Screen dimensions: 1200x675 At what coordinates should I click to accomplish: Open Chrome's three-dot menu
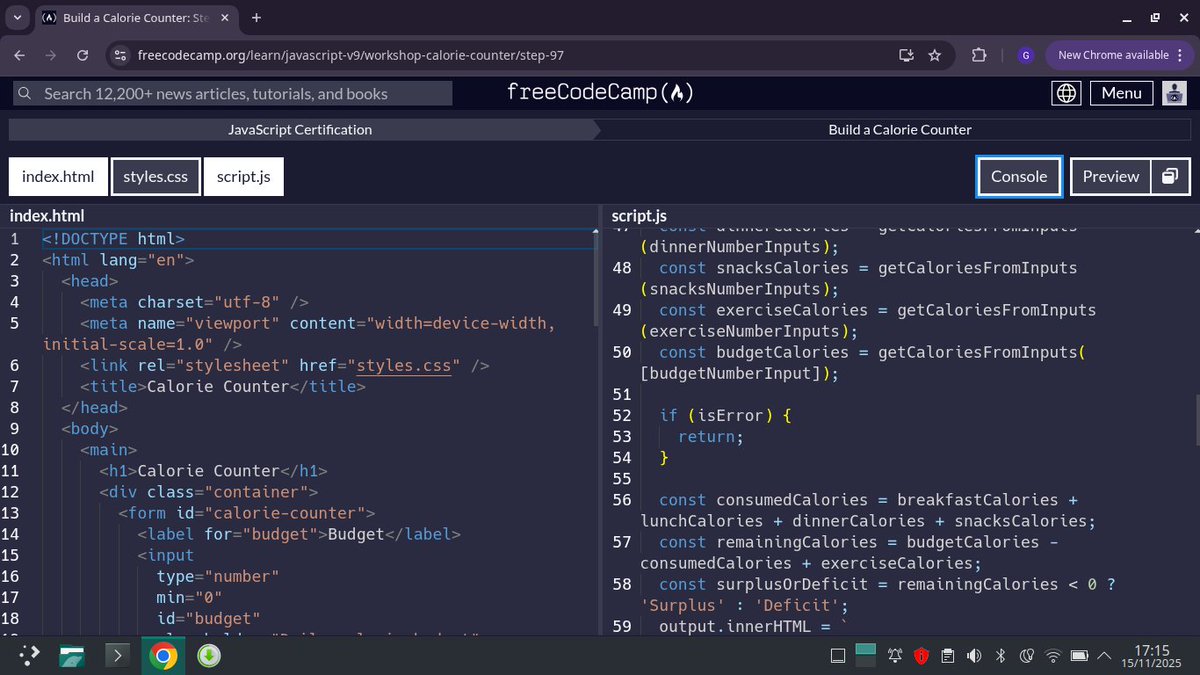pyautogui.click(x=1181, y=55)
